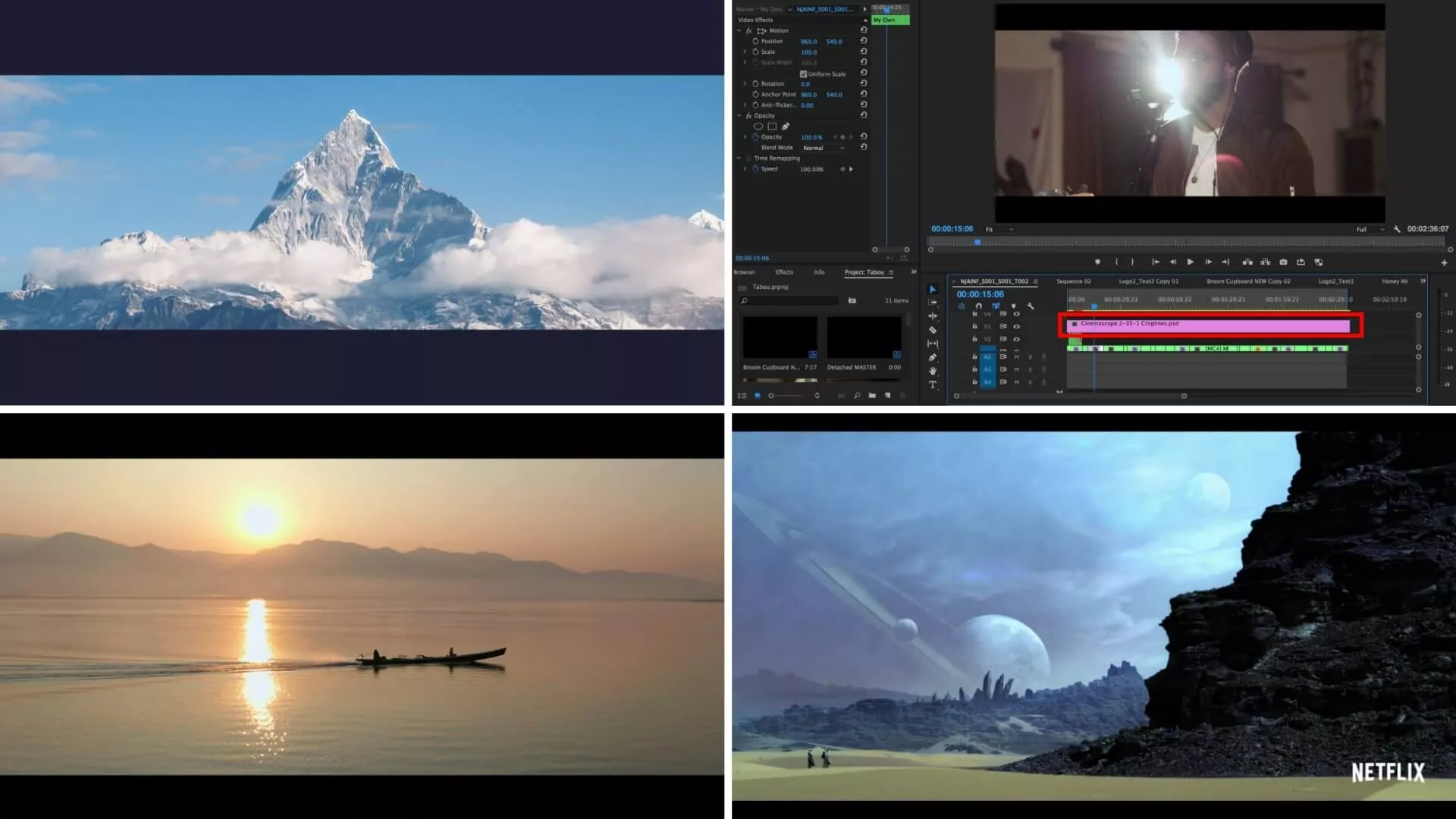Collapse the Motion effect section
Image resolution: width=1456 pixels, height=819 pixels.
pos(739,31)
